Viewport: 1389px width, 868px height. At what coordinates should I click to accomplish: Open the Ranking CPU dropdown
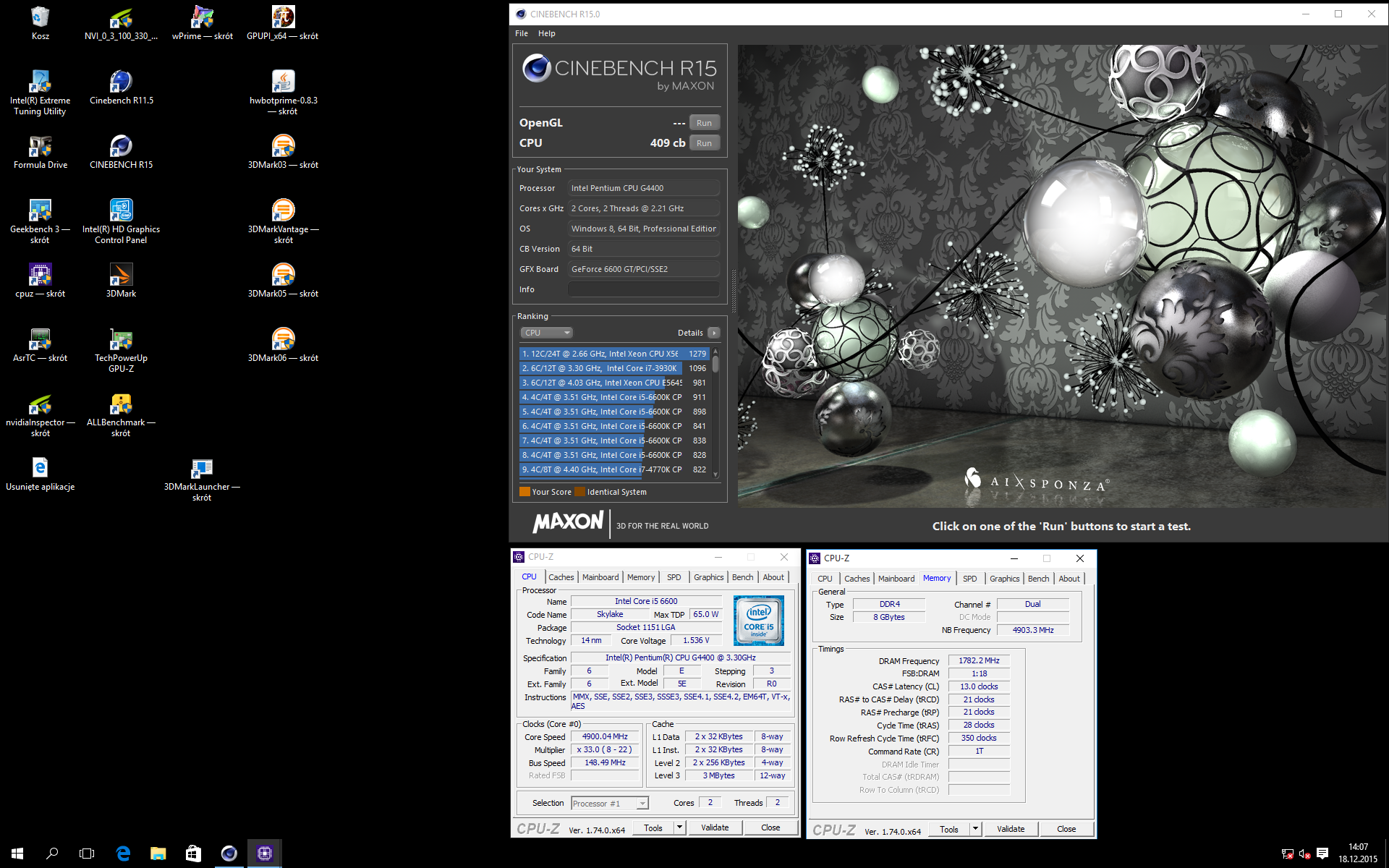[546, 333]
